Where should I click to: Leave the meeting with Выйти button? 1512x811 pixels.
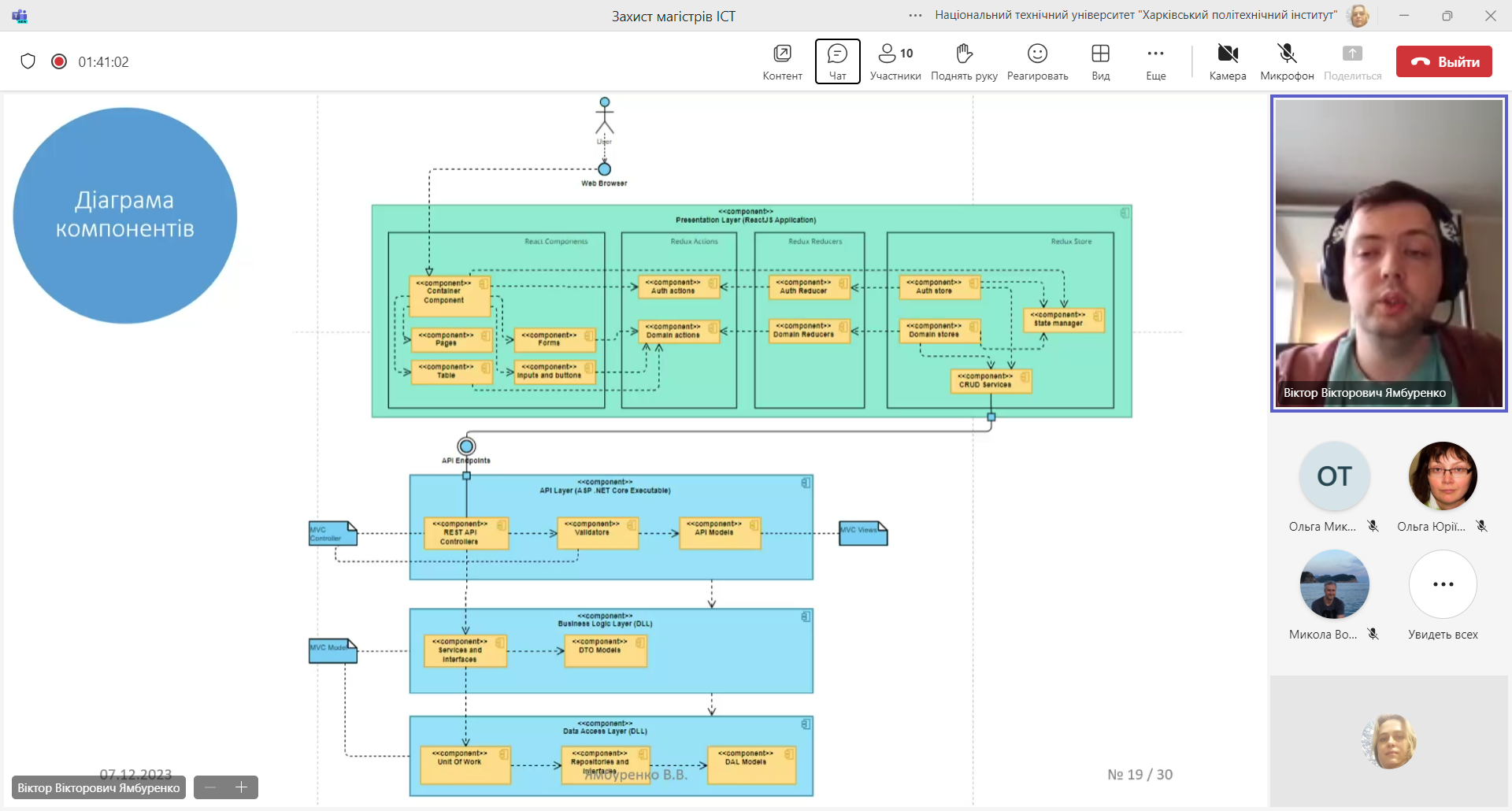[1443, 61]
